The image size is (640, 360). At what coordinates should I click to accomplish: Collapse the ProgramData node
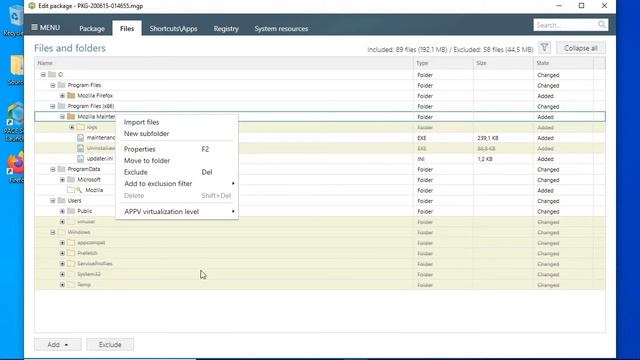tap(53, 169)
